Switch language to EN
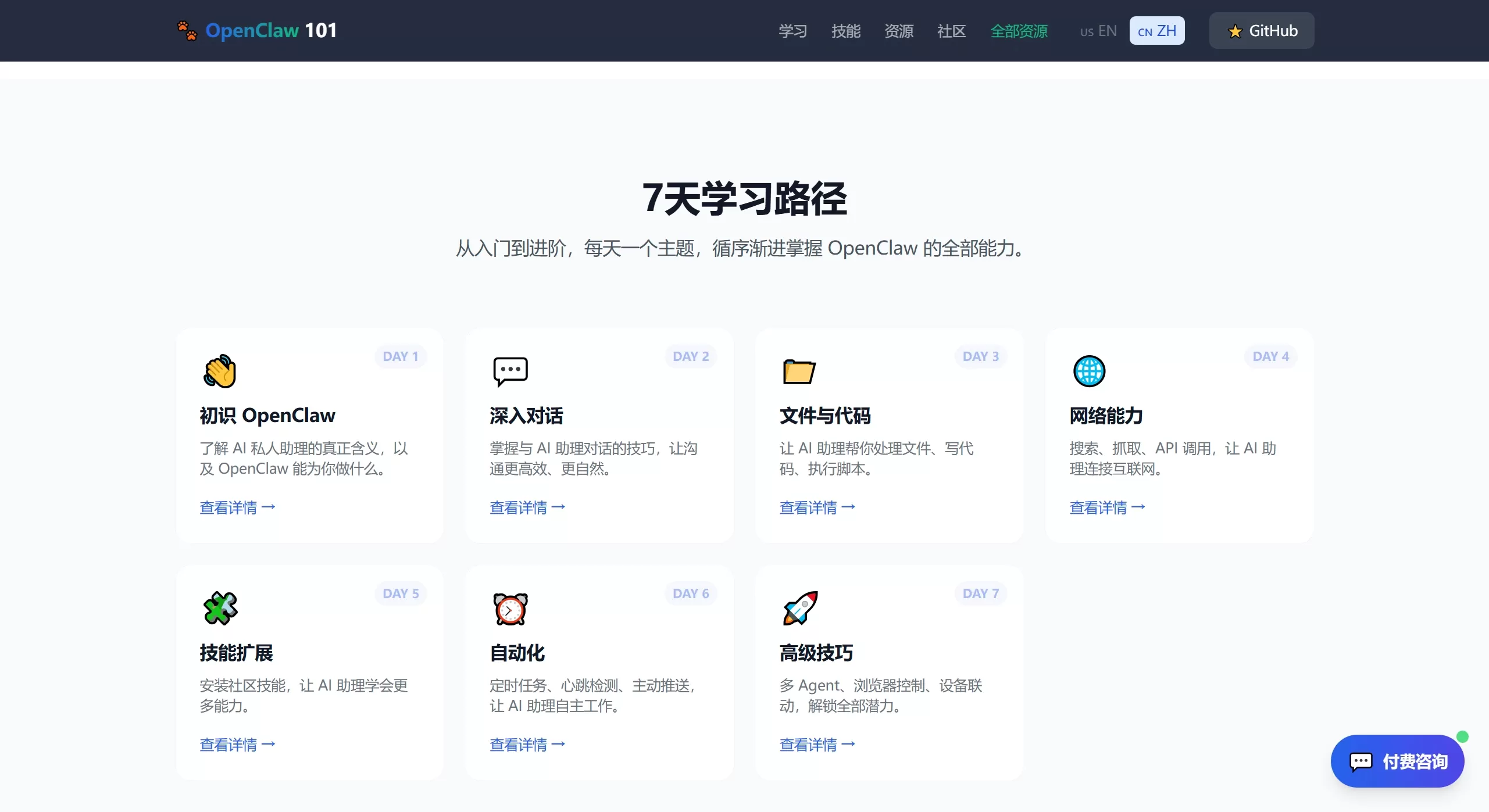This screenshot has height=812, width=1489. coord(1098,31)
